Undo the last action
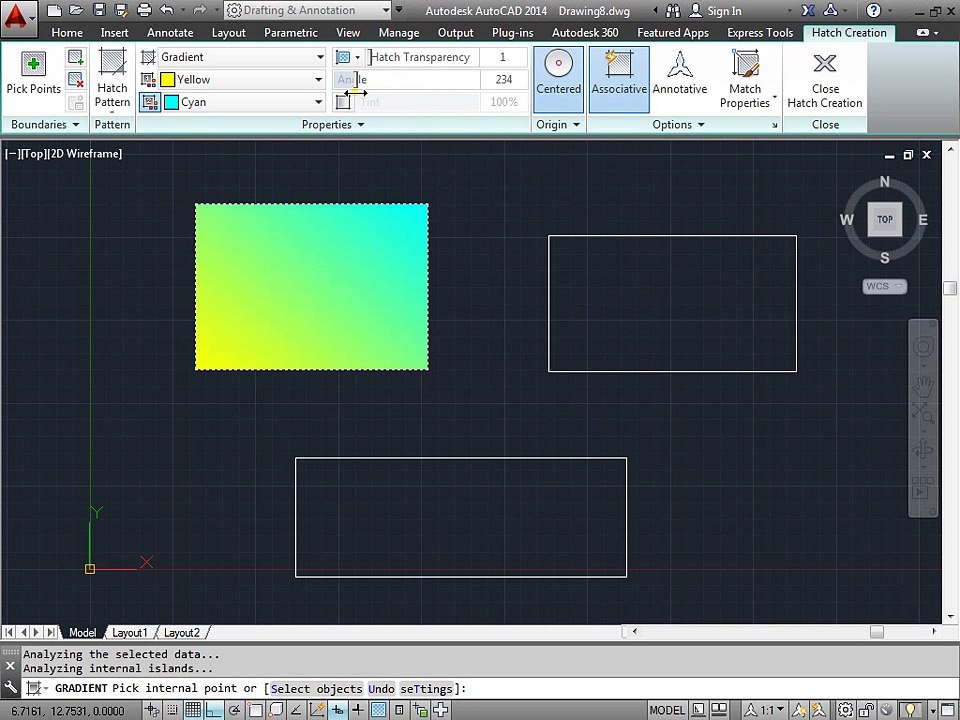960x720 pixels. (x=167, y=10)
